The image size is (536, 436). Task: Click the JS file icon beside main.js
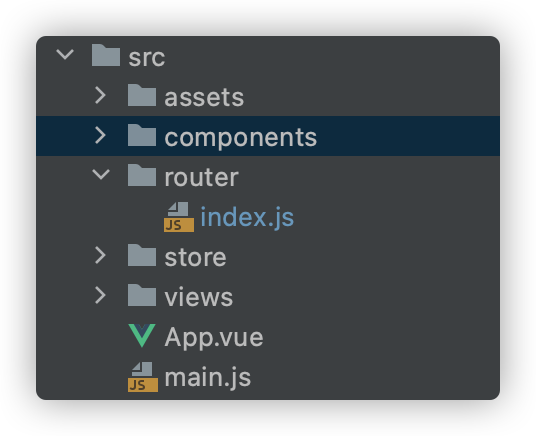(x=143, y=377)
